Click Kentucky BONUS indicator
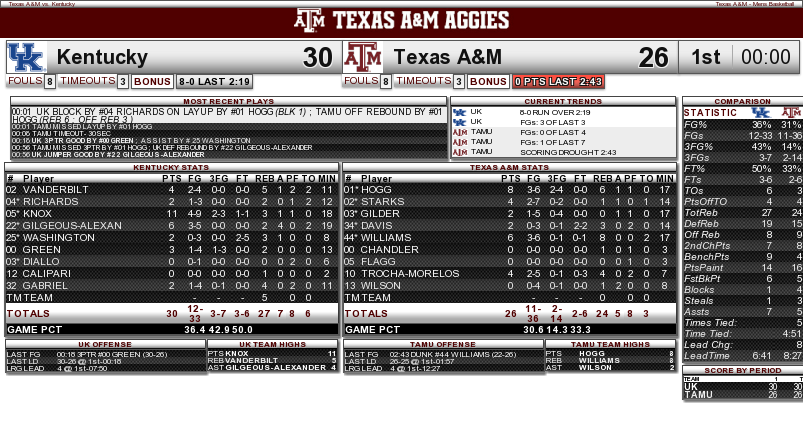The height and width of the screenshot is (422, 803). (x=152, y=81)
